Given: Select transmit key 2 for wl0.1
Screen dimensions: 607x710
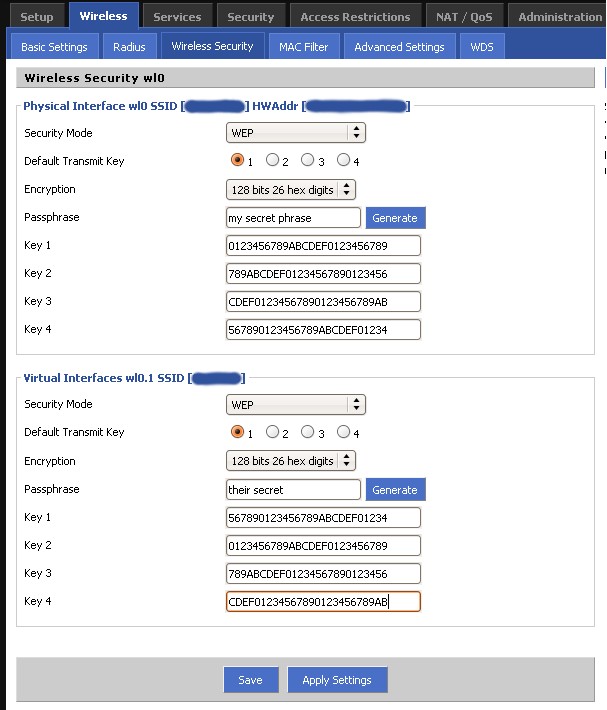Looking at the screenshot, I should 272,432.
